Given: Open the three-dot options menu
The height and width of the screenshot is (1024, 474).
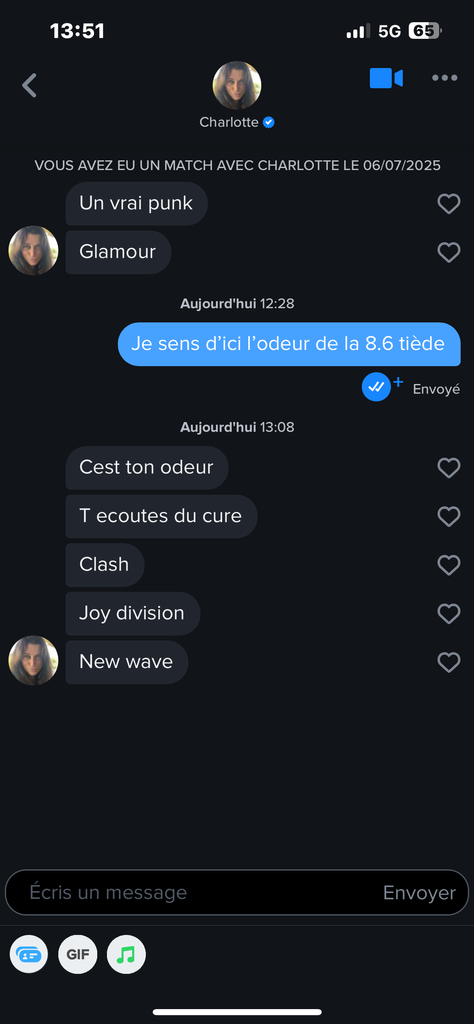Looking at the screenshot, I should pyautogui.click(x=445, y=78).
